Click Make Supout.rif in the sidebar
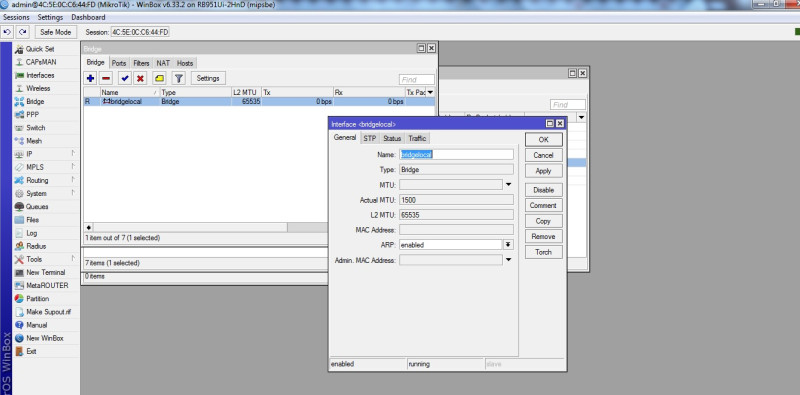Image resolution: width=800 pixels, height=395 pixels. pyautogui.click(x=48, y=312)
